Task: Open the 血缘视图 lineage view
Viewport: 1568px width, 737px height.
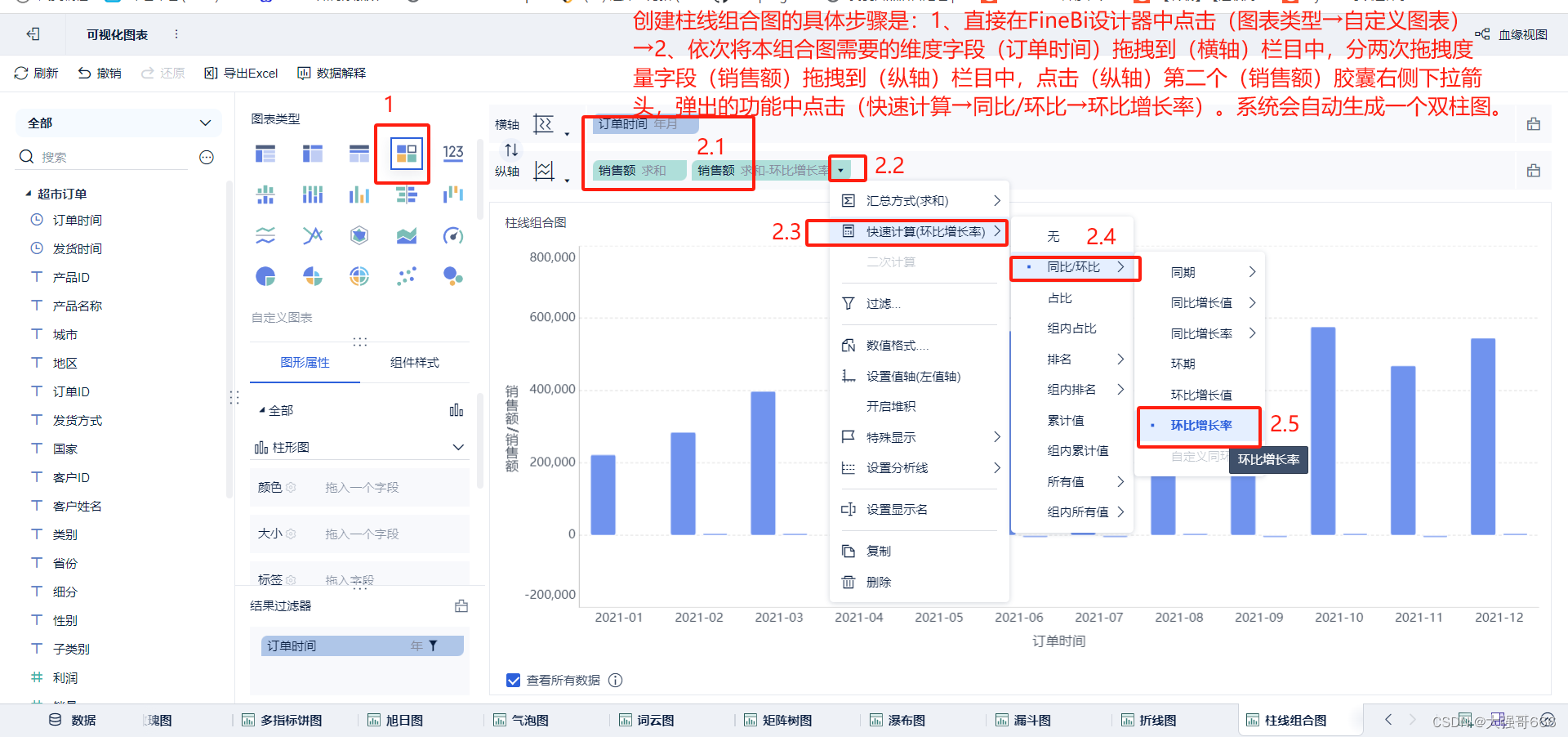Action: pos(1512,34)
